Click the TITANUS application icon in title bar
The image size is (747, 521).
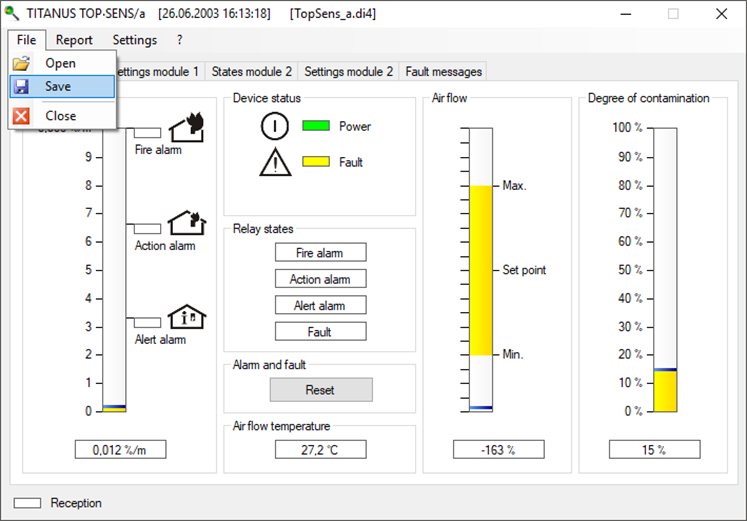[x=12, y=13]
